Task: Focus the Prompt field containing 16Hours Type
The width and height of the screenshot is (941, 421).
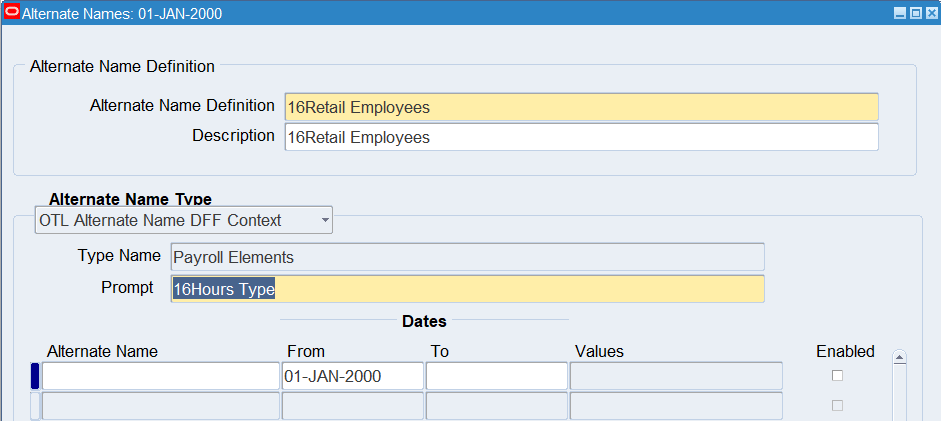Action: [467, 289]
